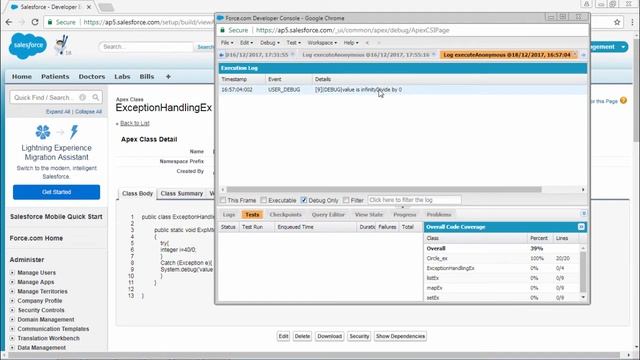Open the Test menu dropdown

293,42
